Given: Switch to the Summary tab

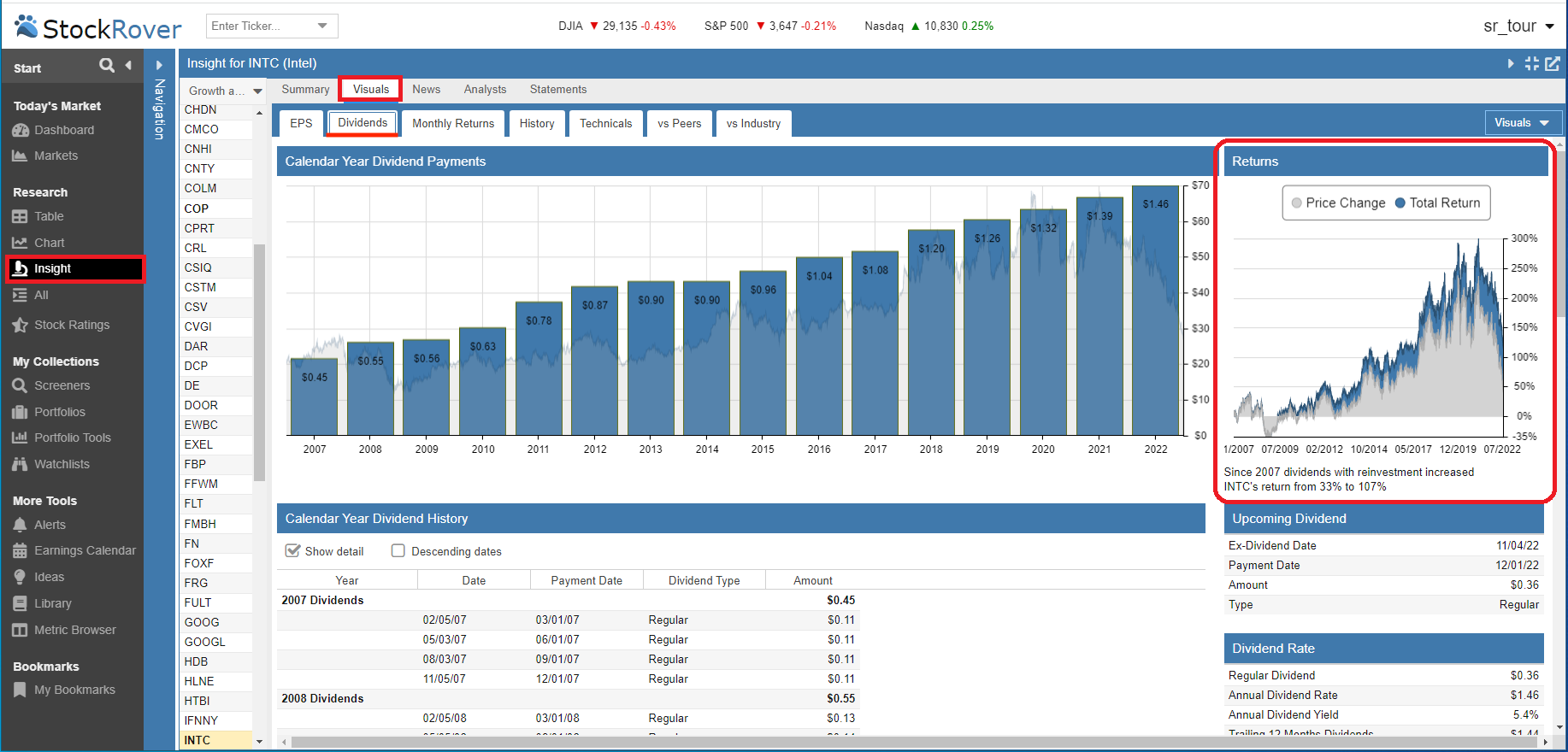Looking at the screenshot, I should (x=305, y=89).
